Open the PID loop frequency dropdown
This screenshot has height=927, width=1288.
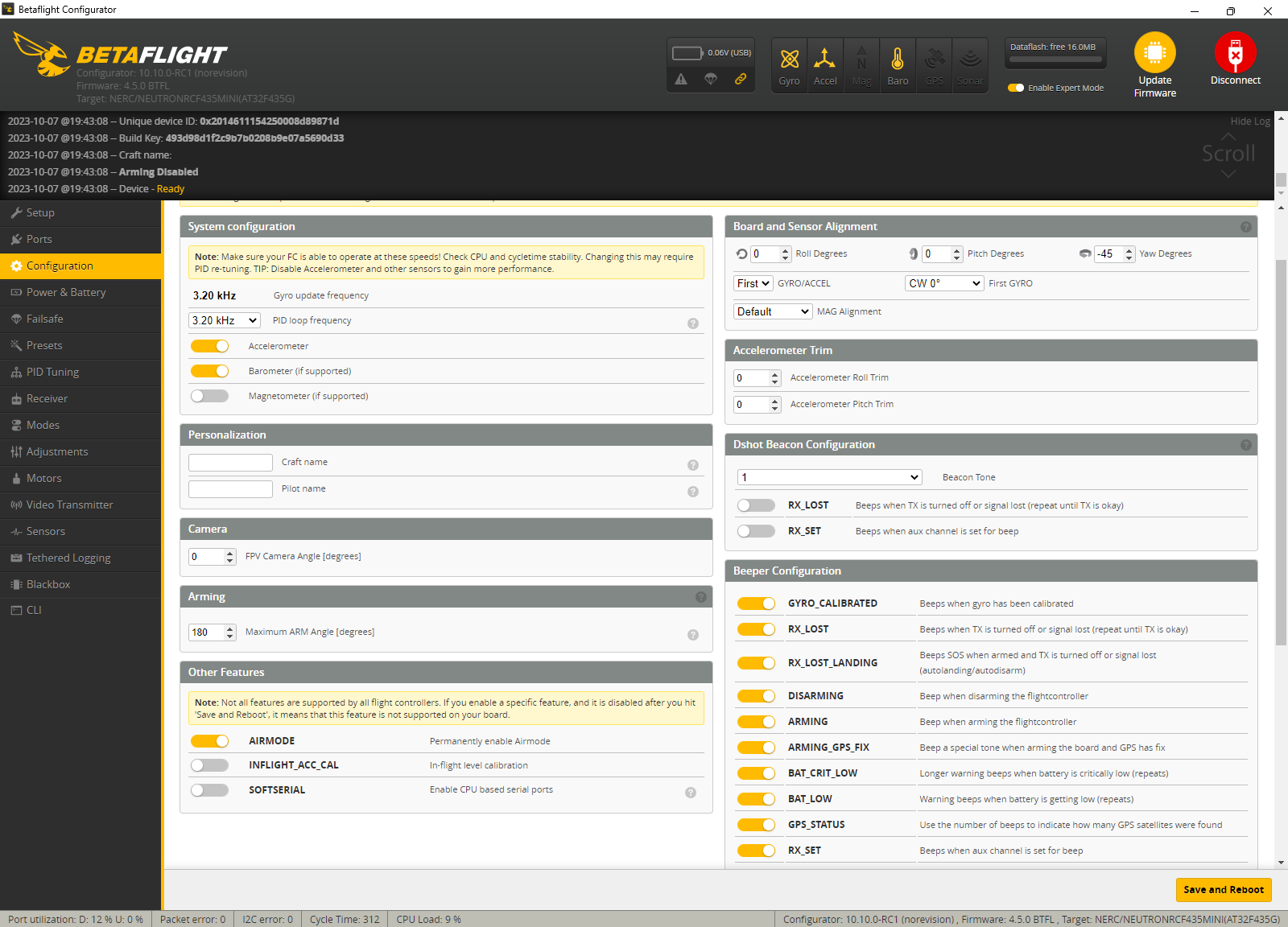[225, 320]
